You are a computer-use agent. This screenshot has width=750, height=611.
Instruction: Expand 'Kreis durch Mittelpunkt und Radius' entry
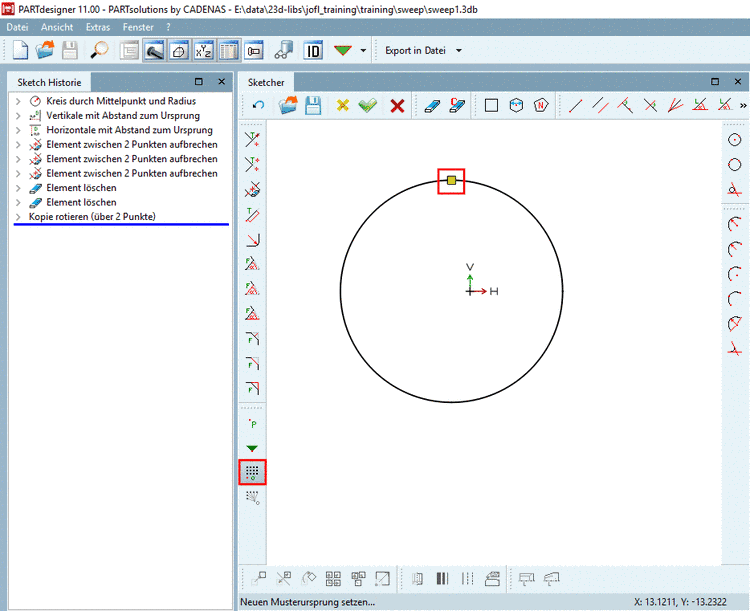point(18,101)
